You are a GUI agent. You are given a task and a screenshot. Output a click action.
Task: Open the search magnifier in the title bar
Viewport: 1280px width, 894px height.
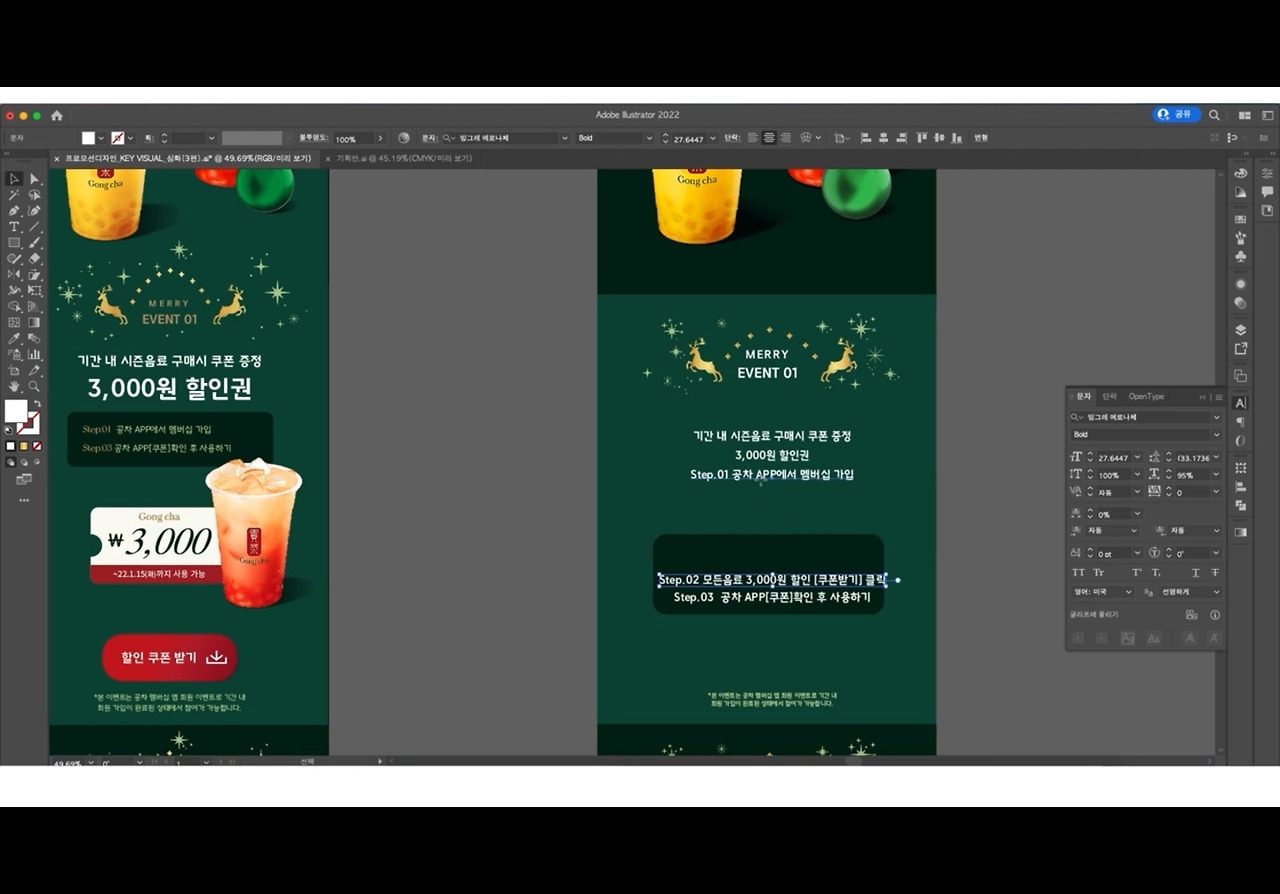tap(1214, 115)
